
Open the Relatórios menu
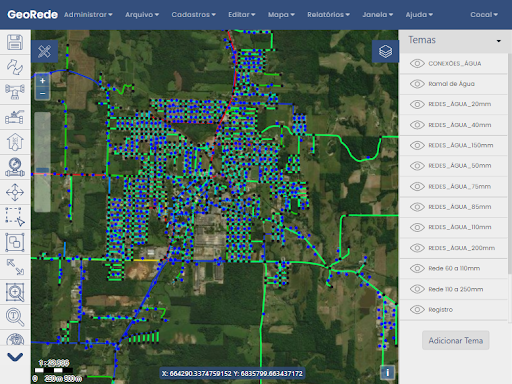328,15
